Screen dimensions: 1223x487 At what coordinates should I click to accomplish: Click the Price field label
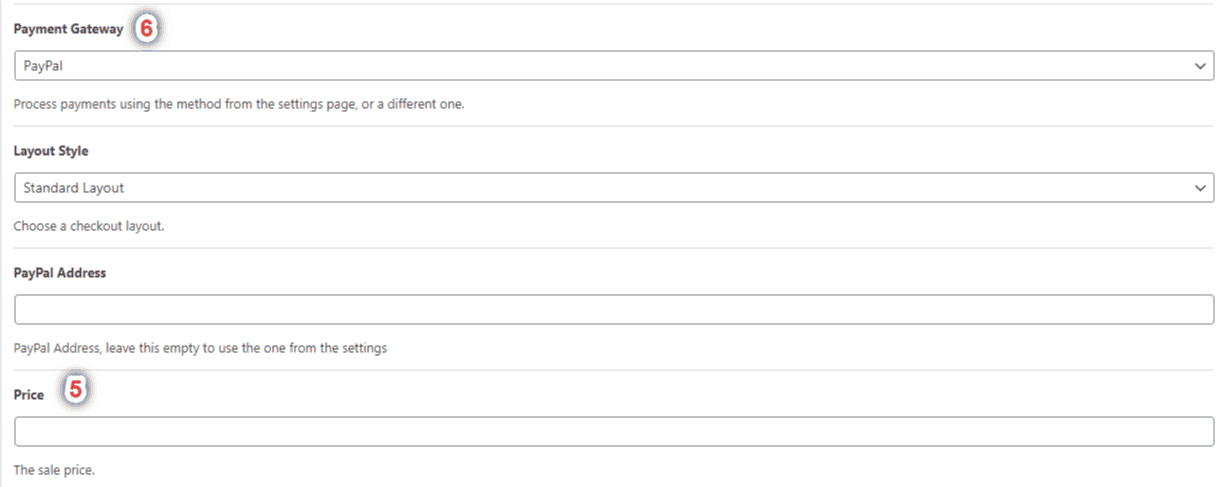(x=29, y=395)
